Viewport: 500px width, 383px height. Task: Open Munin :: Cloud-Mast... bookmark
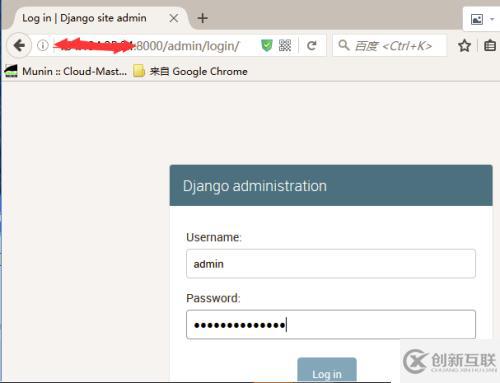(66, 71)
